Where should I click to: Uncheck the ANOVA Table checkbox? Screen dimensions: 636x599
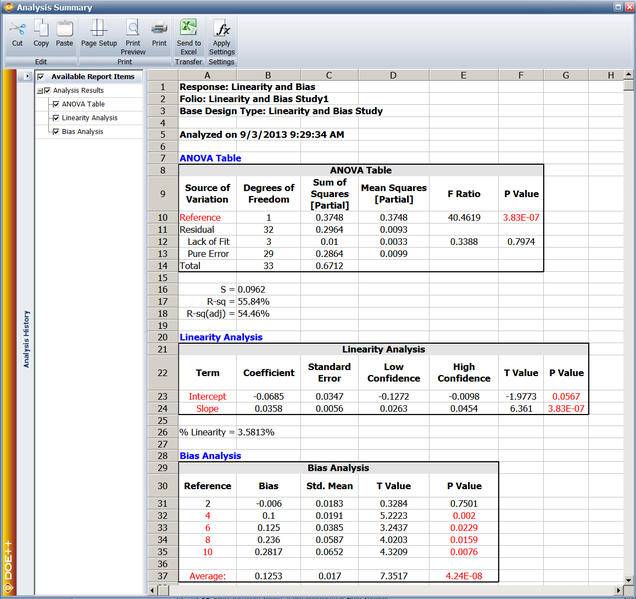[x=55, y=103]
